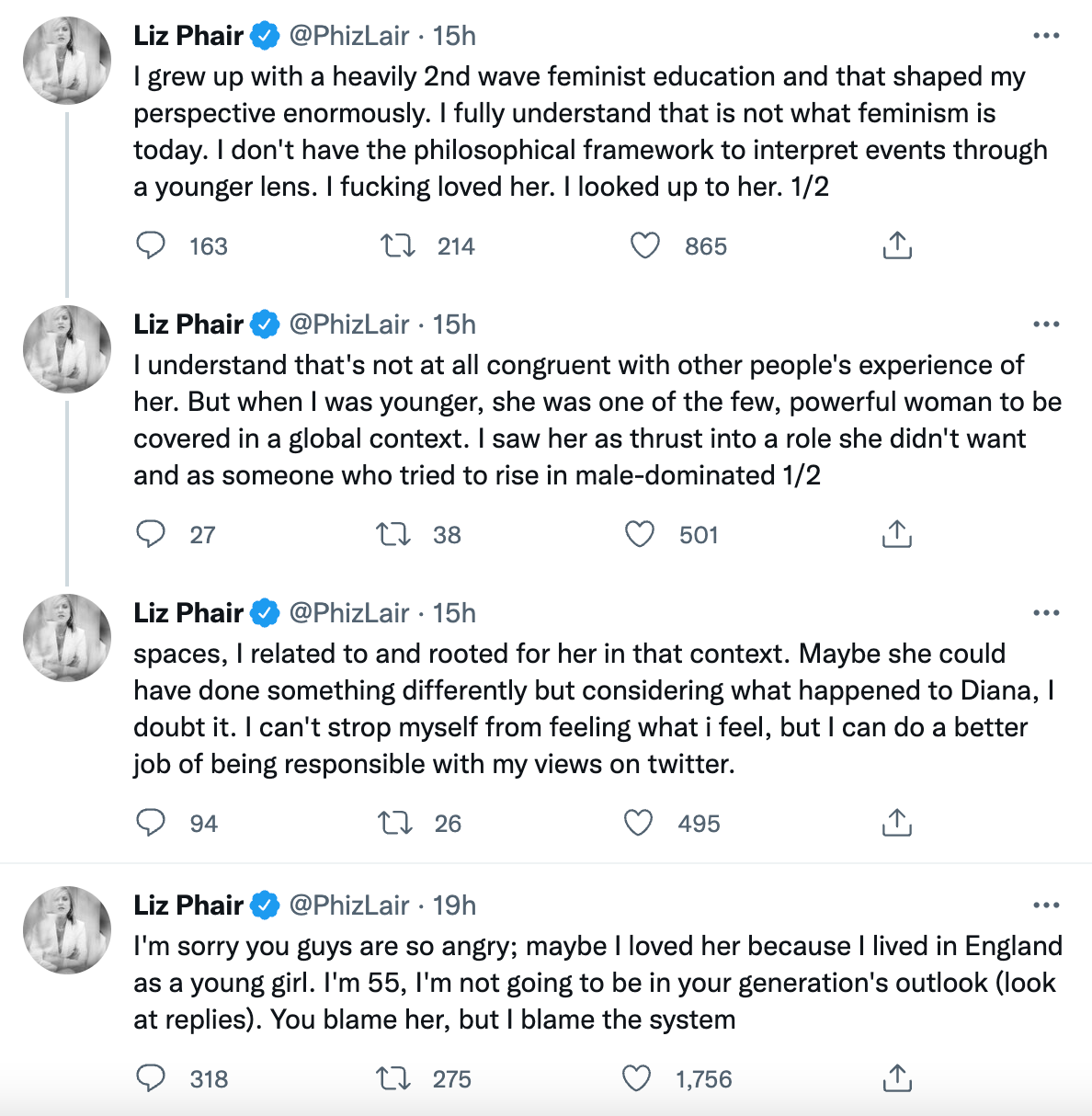
Task: Like the tweet with 1,756 likes
Action: 637,1078
